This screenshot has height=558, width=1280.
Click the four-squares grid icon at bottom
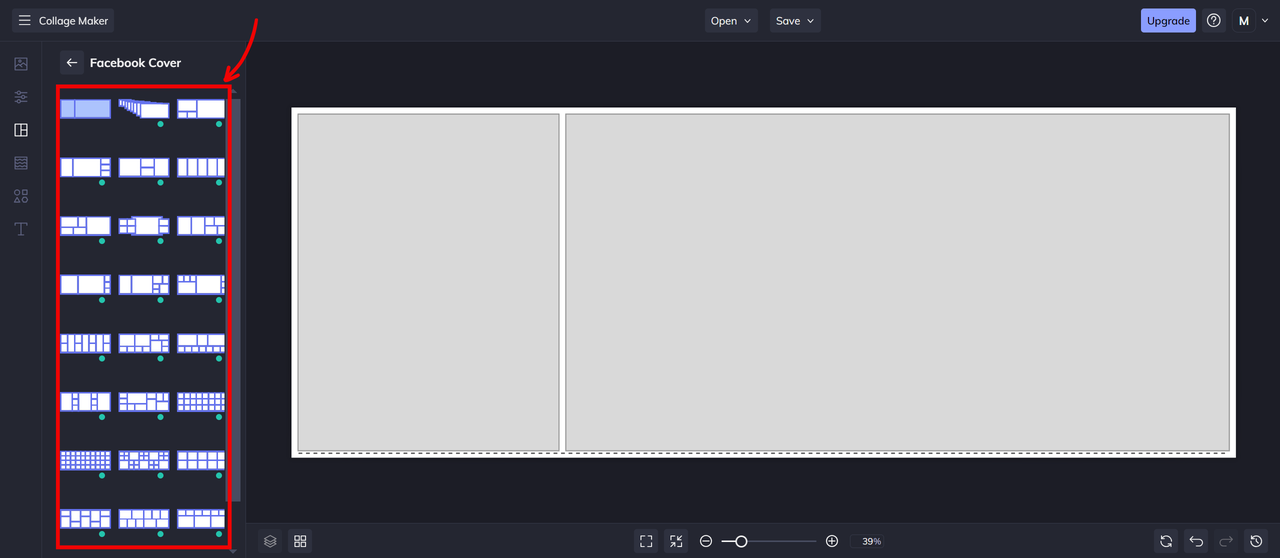(x=300, y=541)
